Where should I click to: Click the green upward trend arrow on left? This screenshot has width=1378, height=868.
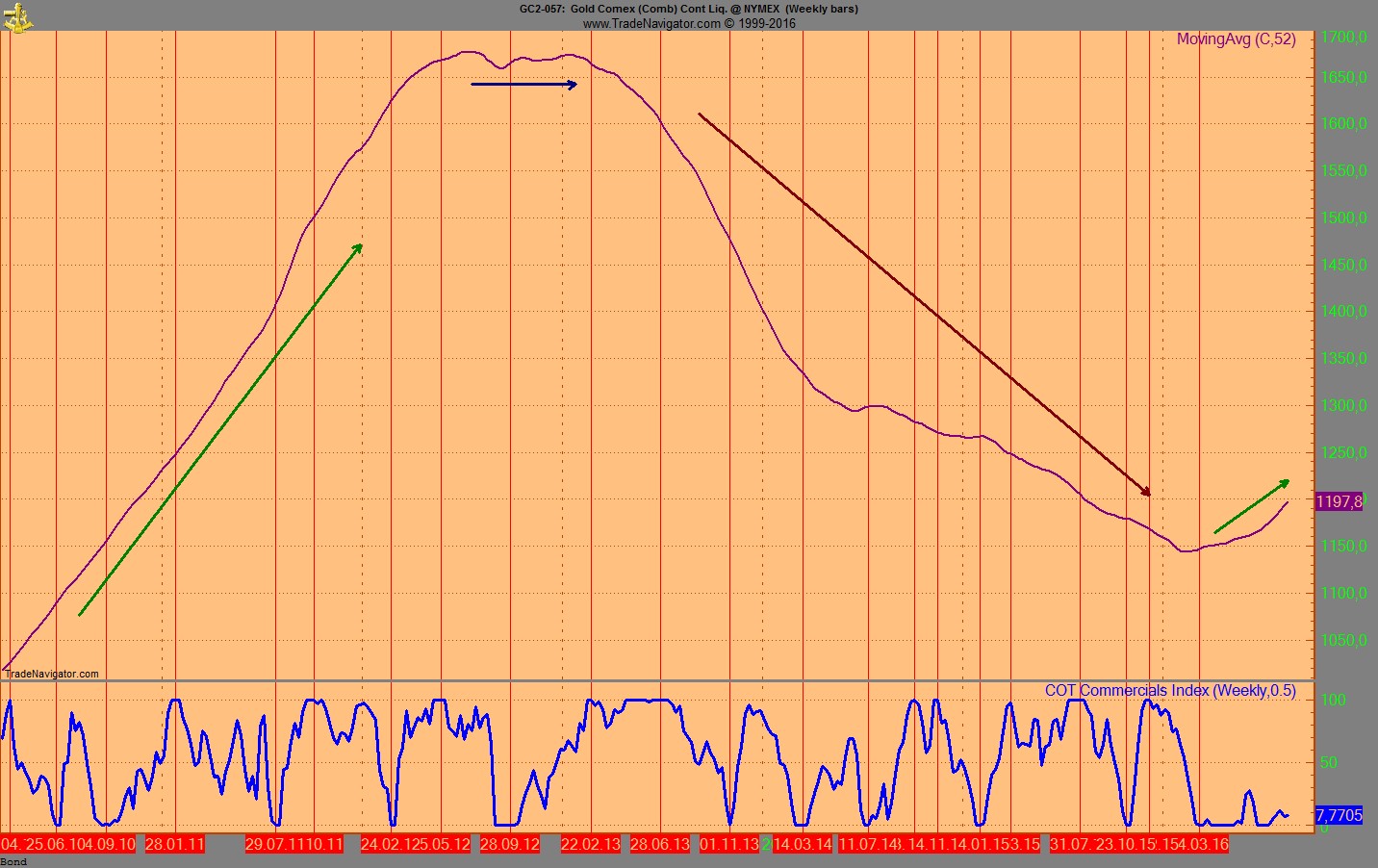(x=219, y=430)
